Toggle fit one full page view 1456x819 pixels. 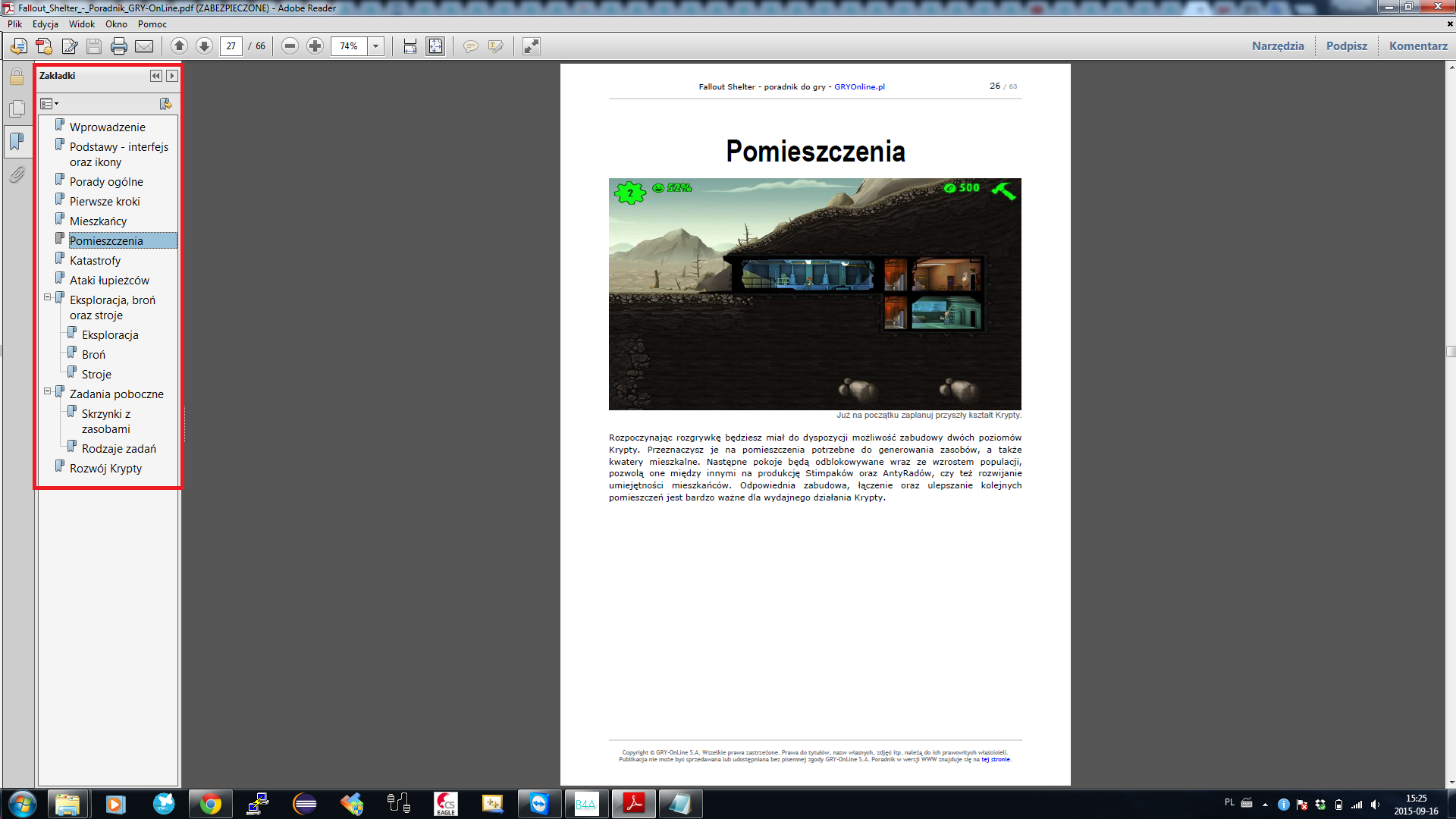(x=435, y=46)
